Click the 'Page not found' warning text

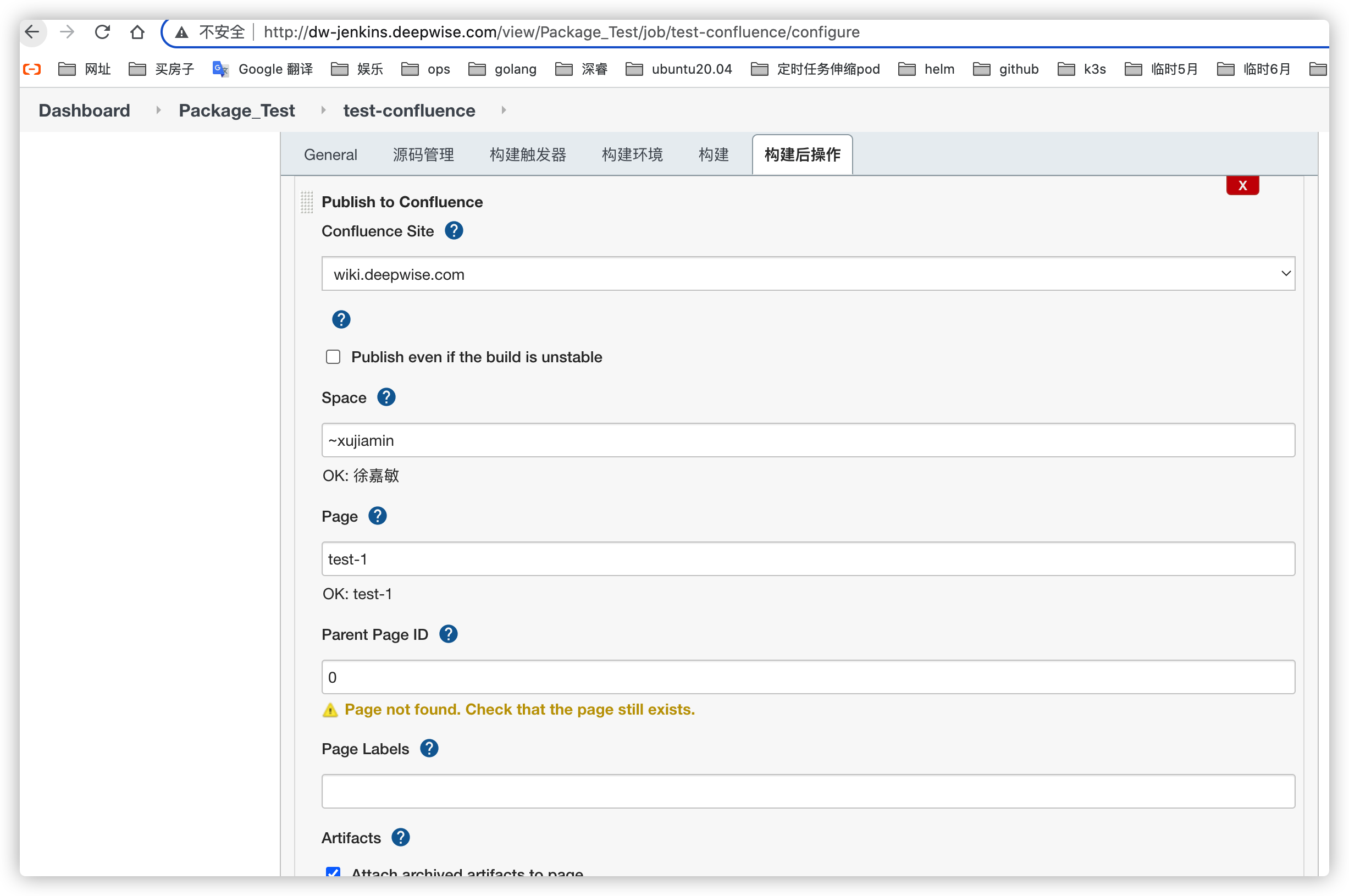tap(520, 710)
